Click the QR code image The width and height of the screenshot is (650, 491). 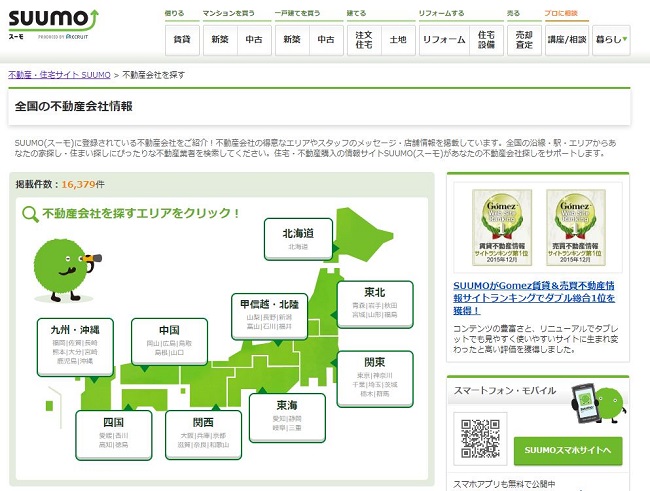480,438
